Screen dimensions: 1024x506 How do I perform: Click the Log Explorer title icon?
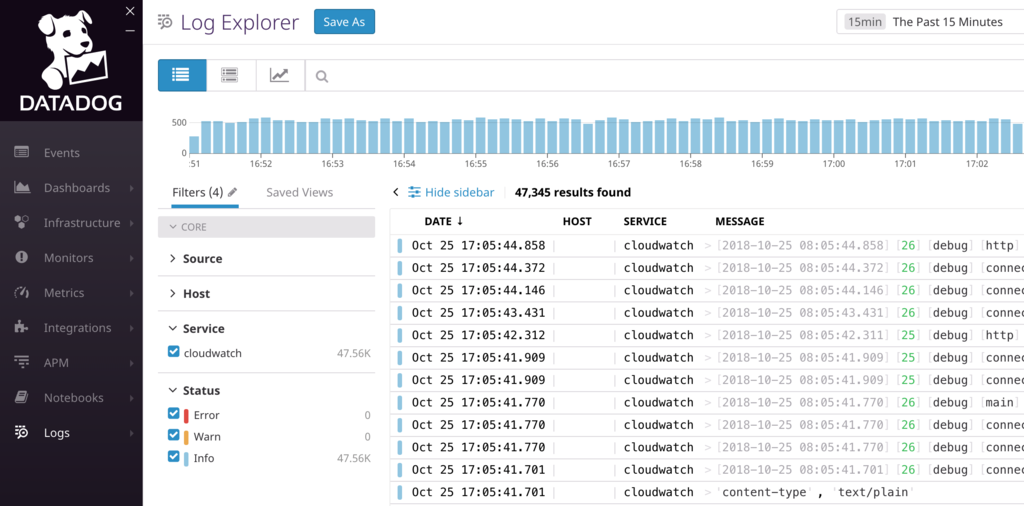(165, 22)
